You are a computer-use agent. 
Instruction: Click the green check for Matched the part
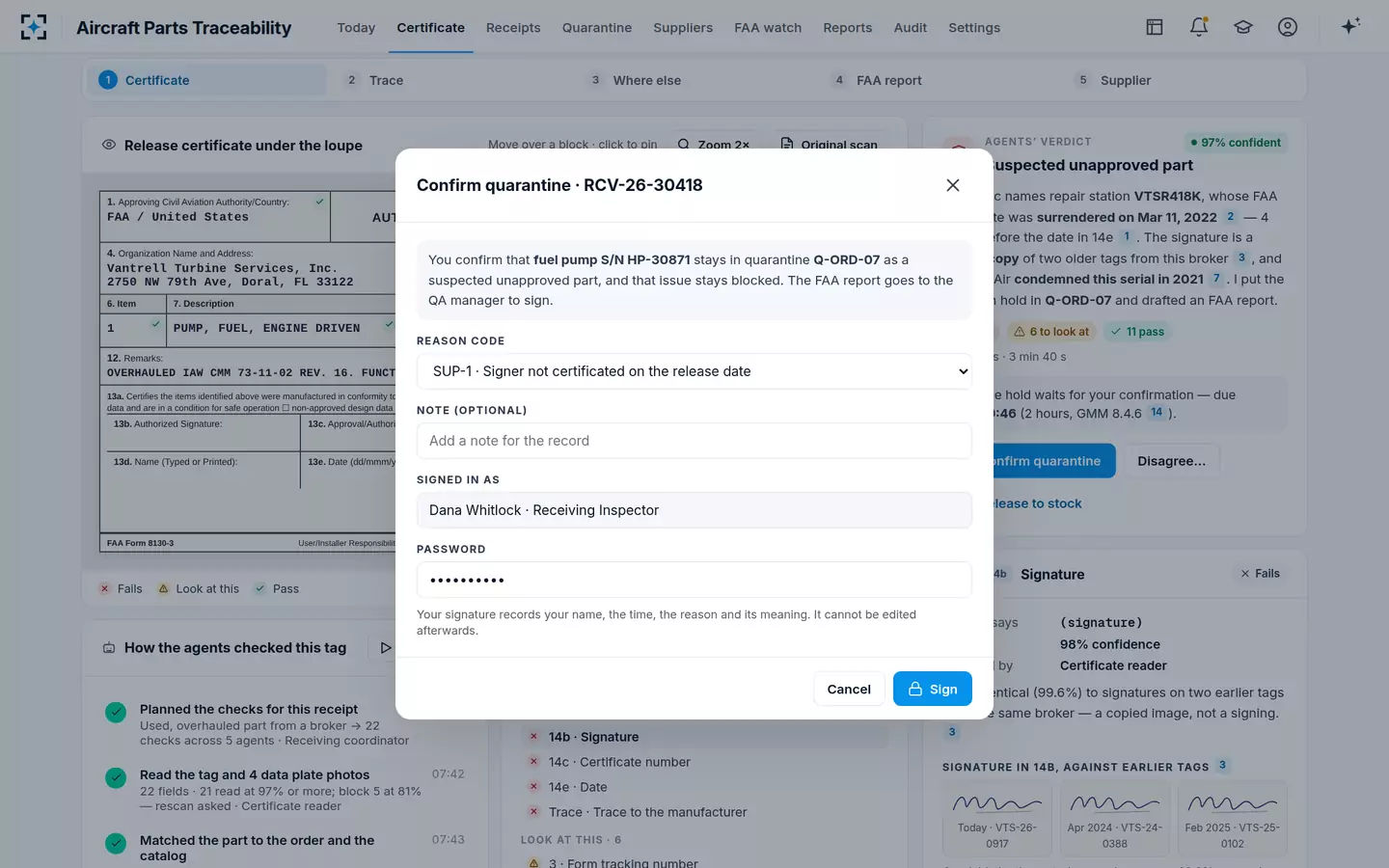[x=116, y=844]
